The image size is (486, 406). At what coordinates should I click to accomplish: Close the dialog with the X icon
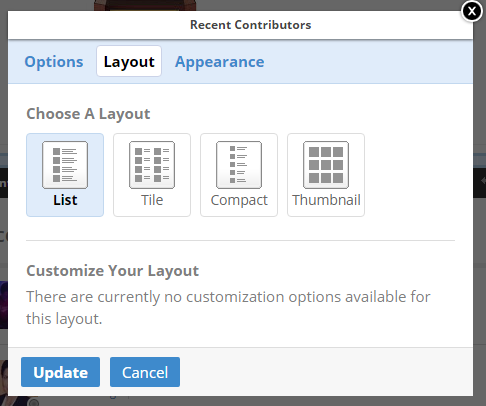(472, 11)
